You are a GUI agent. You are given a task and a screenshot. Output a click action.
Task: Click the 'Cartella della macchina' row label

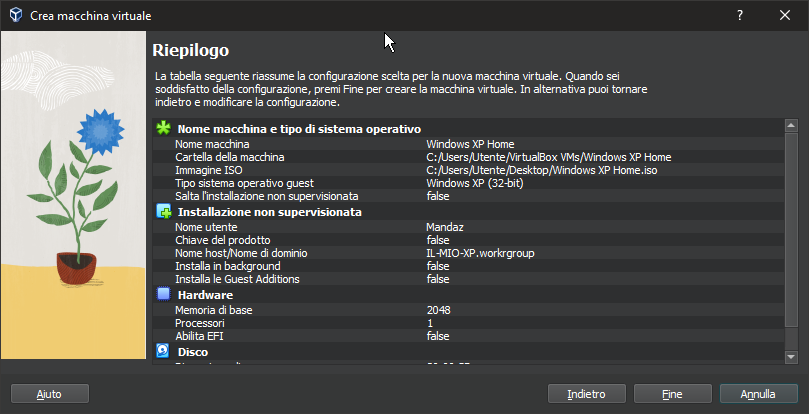(x=230, y=157)
